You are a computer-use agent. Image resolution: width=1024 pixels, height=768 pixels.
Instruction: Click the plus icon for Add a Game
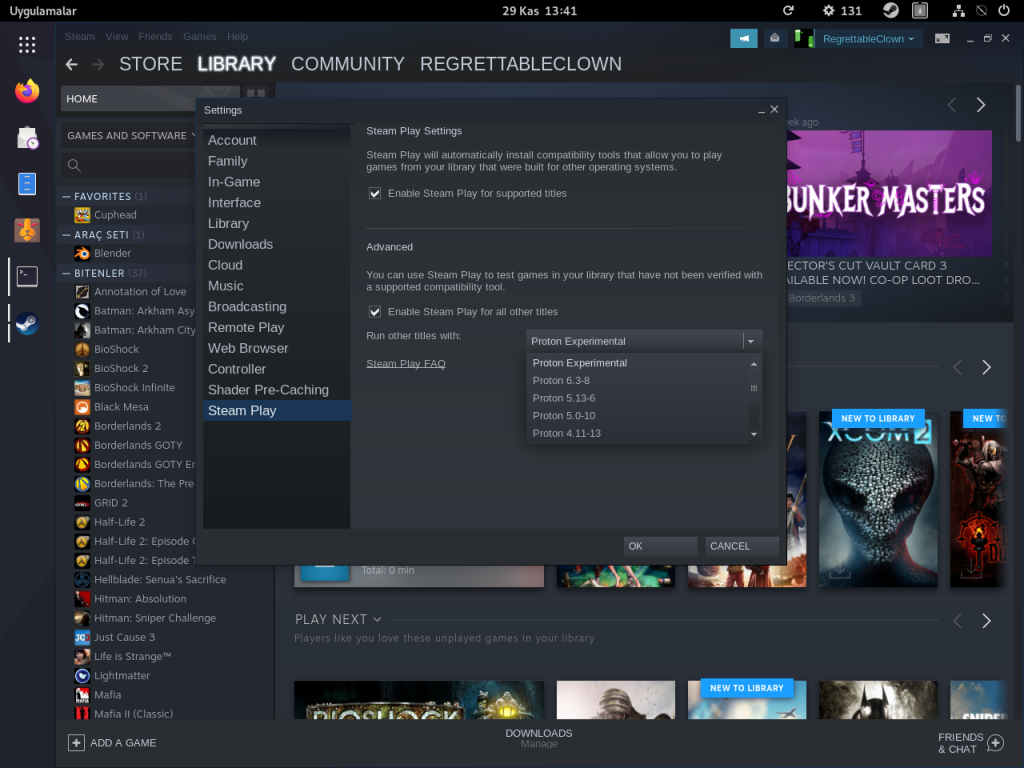(76, 743)
